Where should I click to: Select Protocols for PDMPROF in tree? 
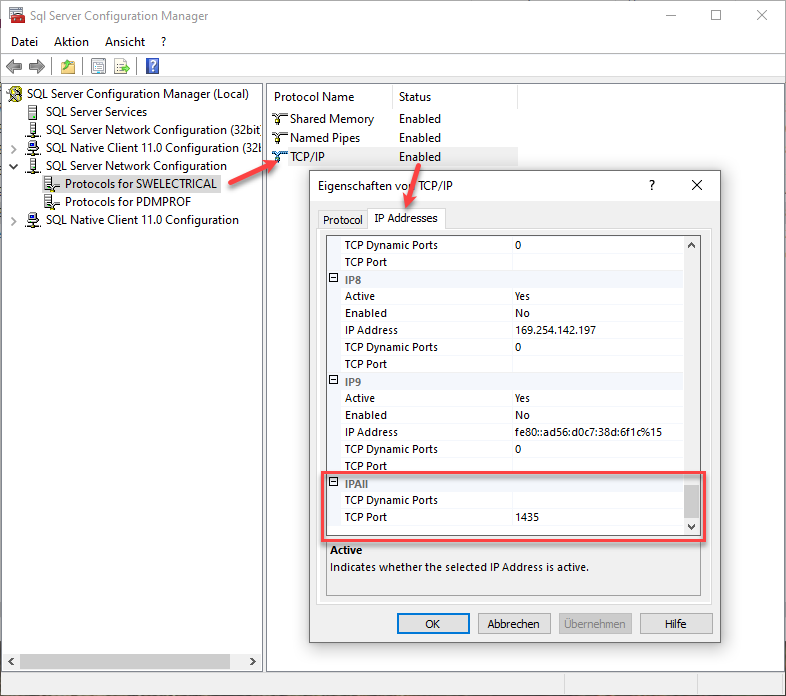[127, 202]
